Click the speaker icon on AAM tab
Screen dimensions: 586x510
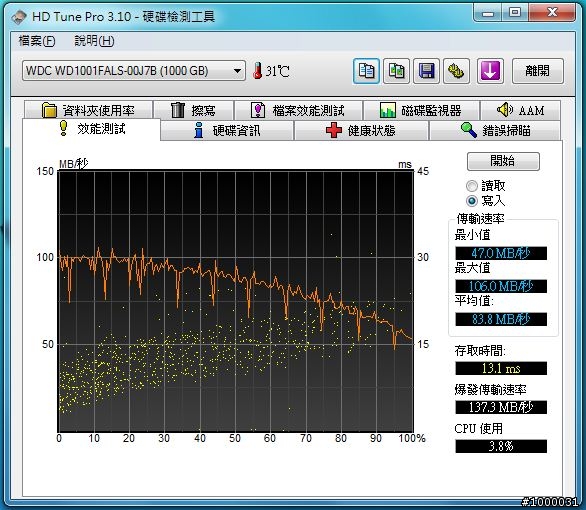[505, 109]
